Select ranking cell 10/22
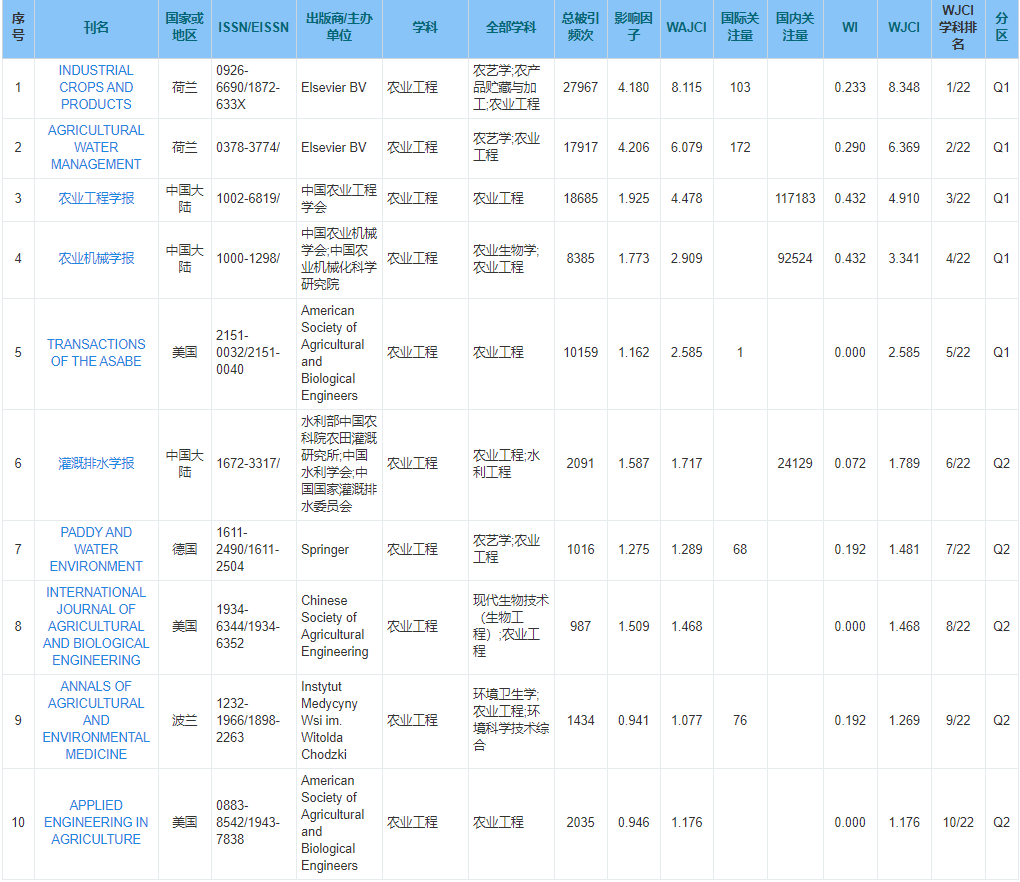The height and width of the screenshot is (882, 1020). [x=958, y=822]
